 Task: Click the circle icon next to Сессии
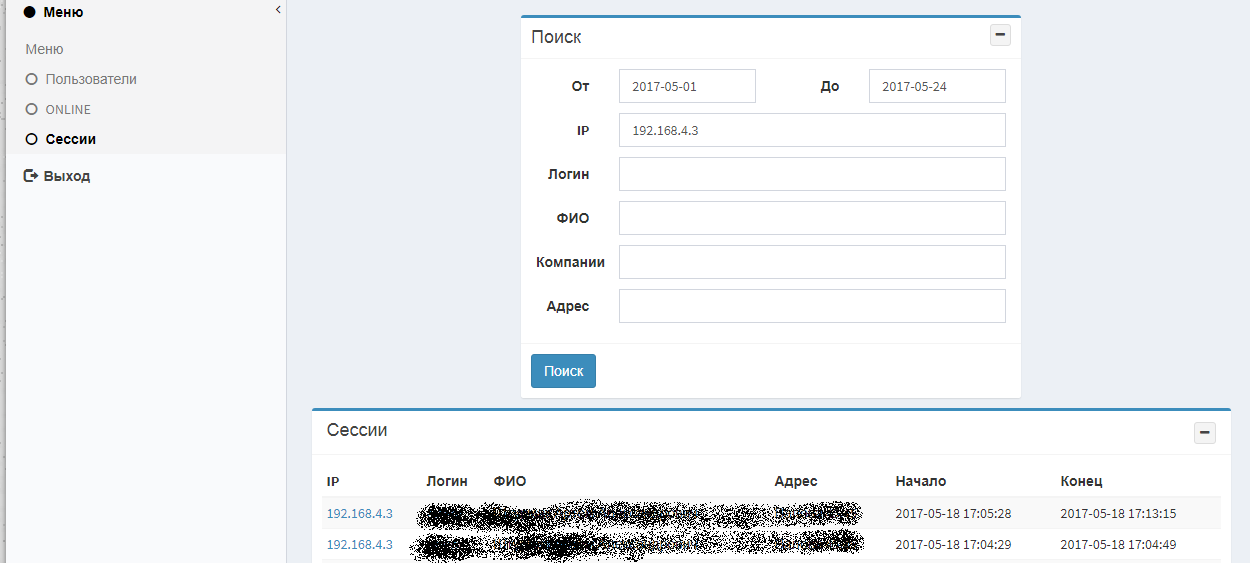tap(32, 139)
